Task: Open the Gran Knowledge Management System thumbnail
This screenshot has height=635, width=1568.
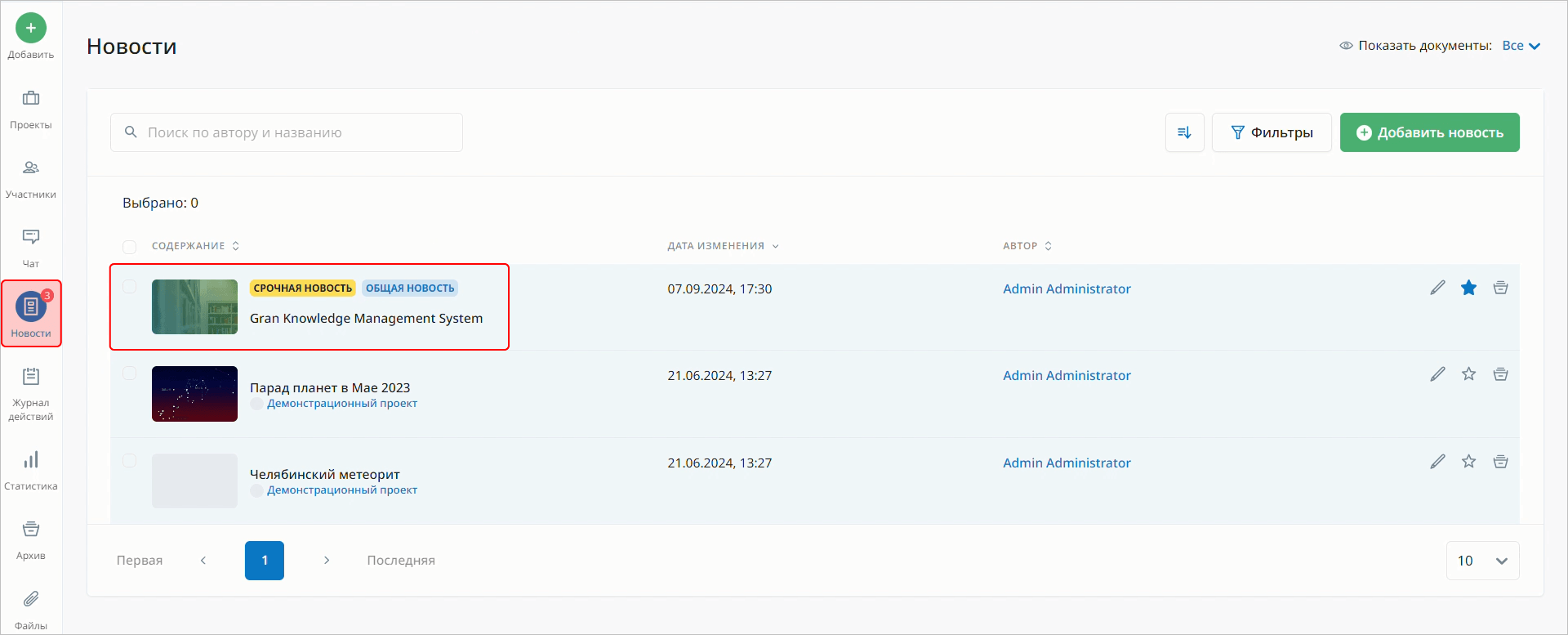Action: pos(194,307)
